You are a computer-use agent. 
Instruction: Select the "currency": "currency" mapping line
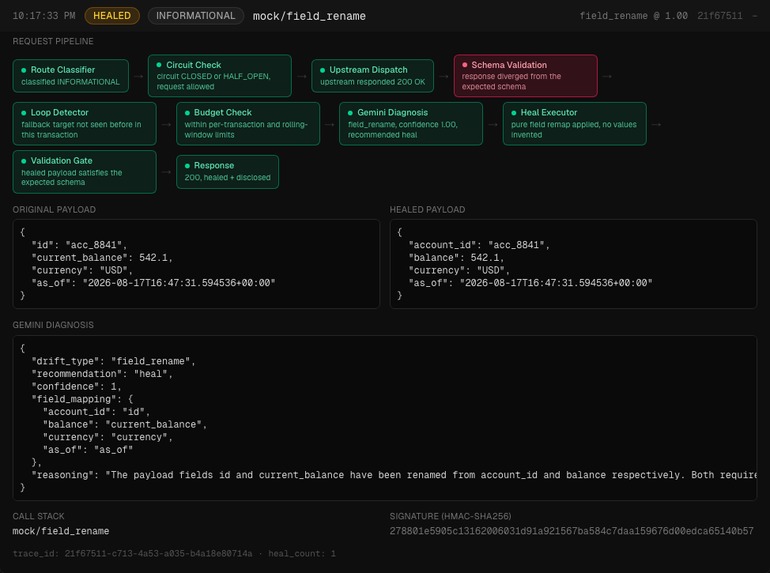108,437
